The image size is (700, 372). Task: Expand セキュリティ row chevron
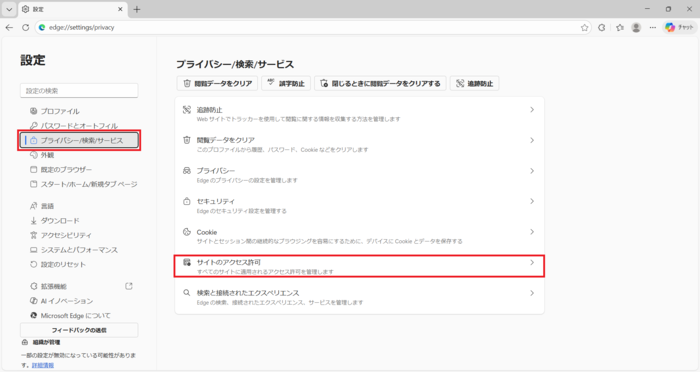click(x=532, y=201)
